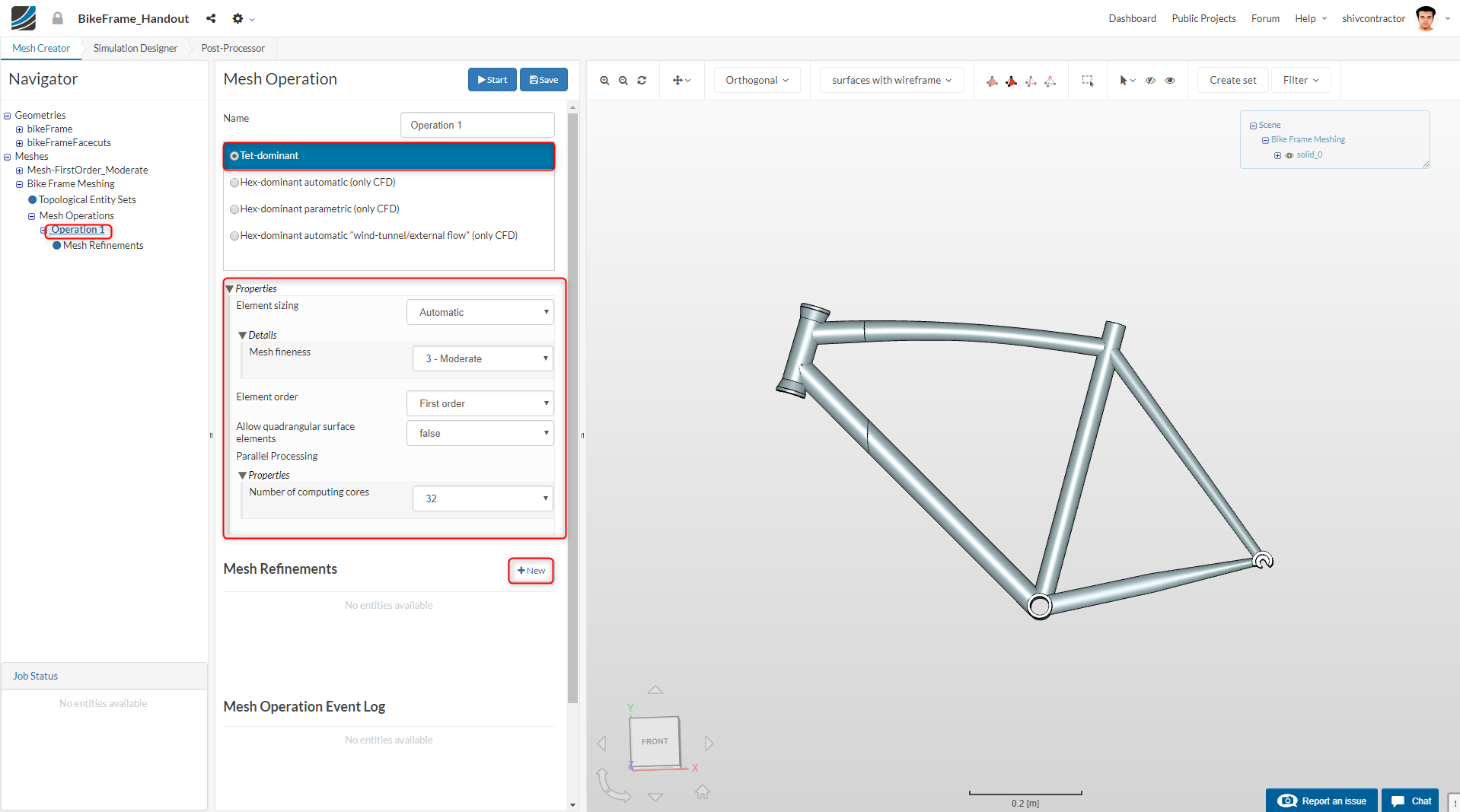Switch to the Post-Processor tab
This screenshot has height=812, width=1460.
click(x=233, y=48)
